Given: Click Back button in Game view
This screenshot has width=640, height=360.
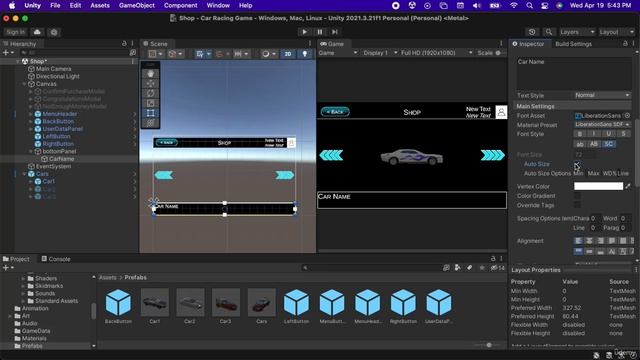Looking at the screenshot, I should point(335,111).
